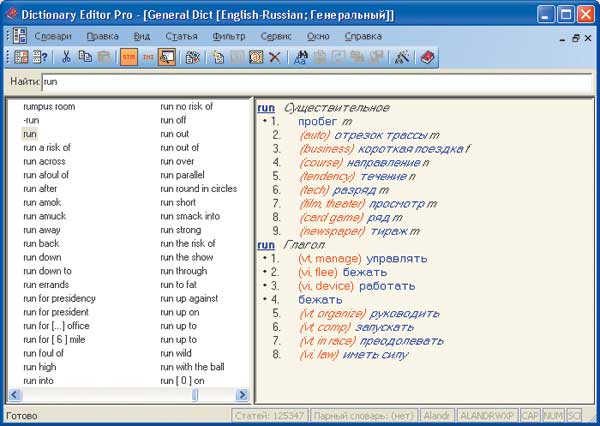The width and height of the screenshot is (600, 426).
Task: Select 'run afoul of' entry
Action: (46, 175)
